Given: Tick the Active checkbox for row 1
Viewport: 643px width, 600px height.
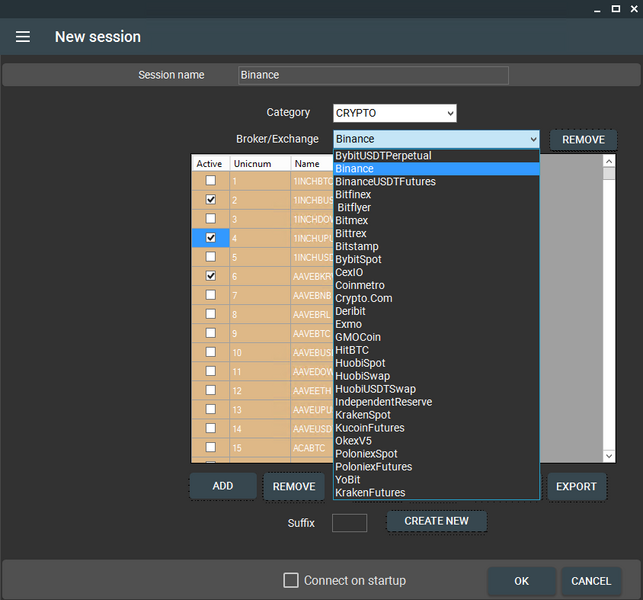Looking at the screenshot, I should tap(211, 181).
